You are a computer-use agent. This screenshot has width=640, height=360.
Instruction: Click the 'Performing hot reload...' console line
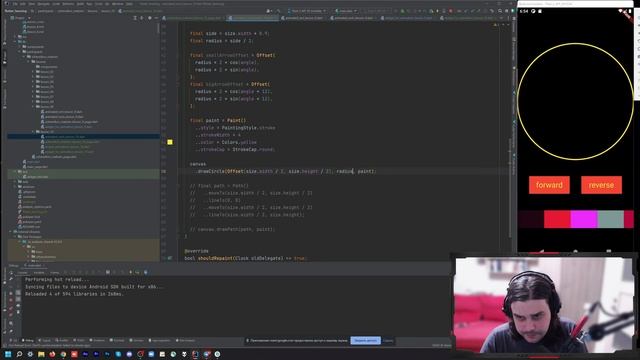click(x=57, y=280)
